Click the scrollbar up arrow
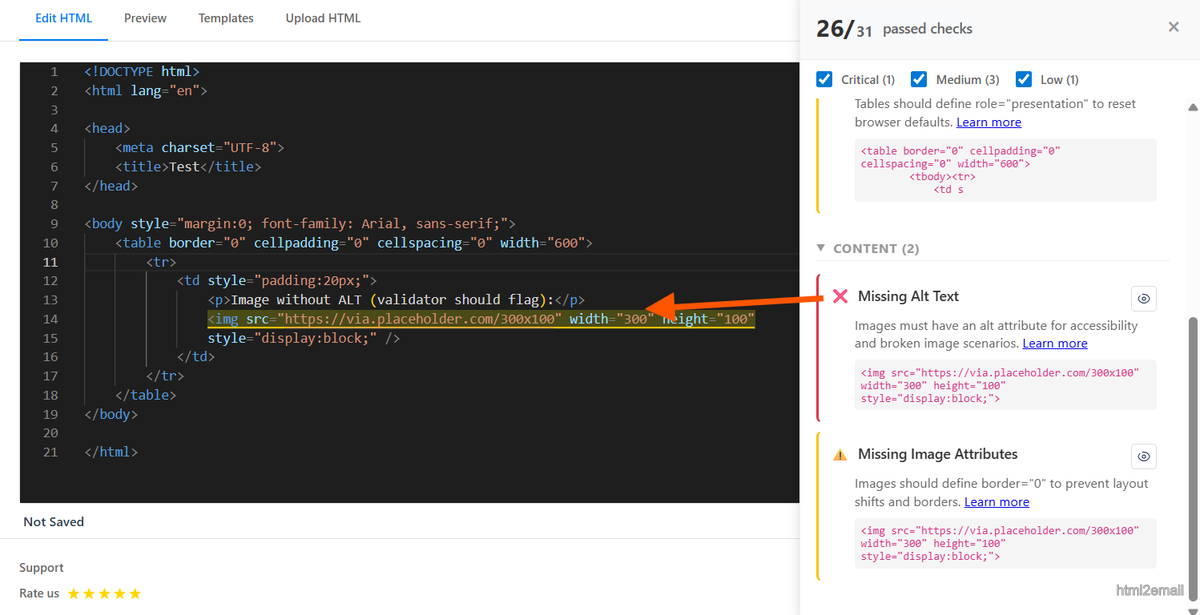This screenshot has width=1200, height=615. [1192, 106]
